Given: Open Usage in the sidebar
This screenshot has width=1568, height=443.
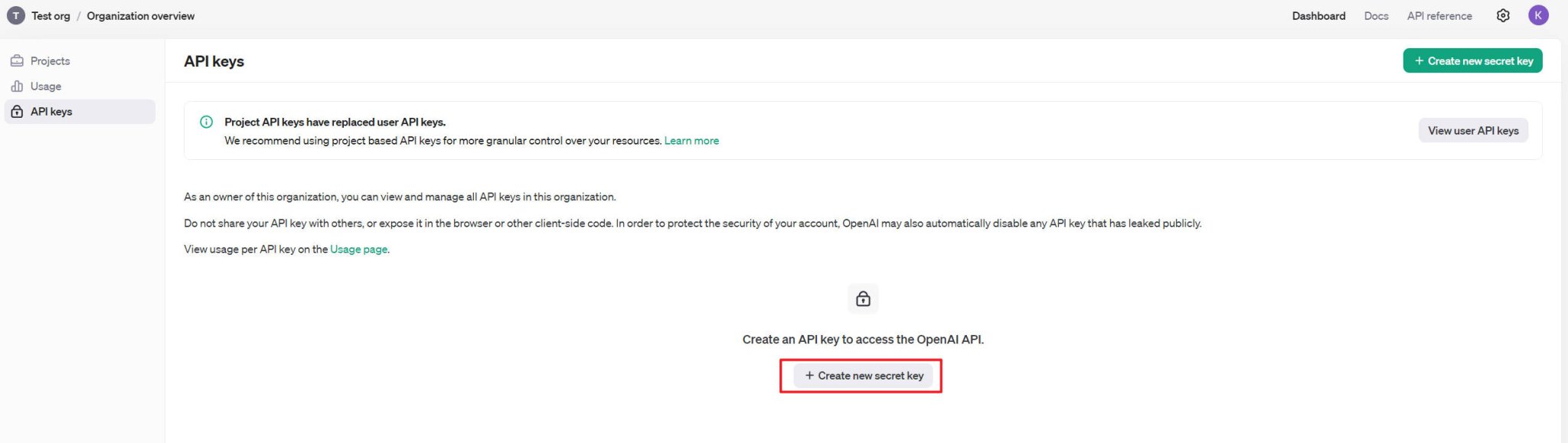Looking at the screenshot, I should point(80,86).
